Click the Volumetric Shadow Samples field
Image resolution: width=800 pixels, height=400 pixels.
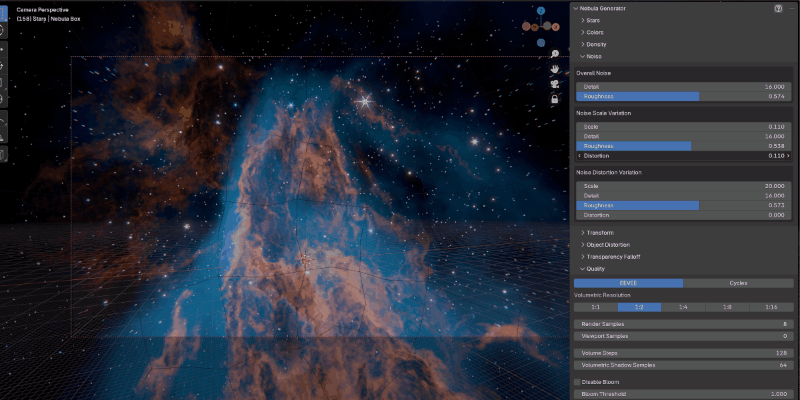pyautogui.click(x=684, y=365)
